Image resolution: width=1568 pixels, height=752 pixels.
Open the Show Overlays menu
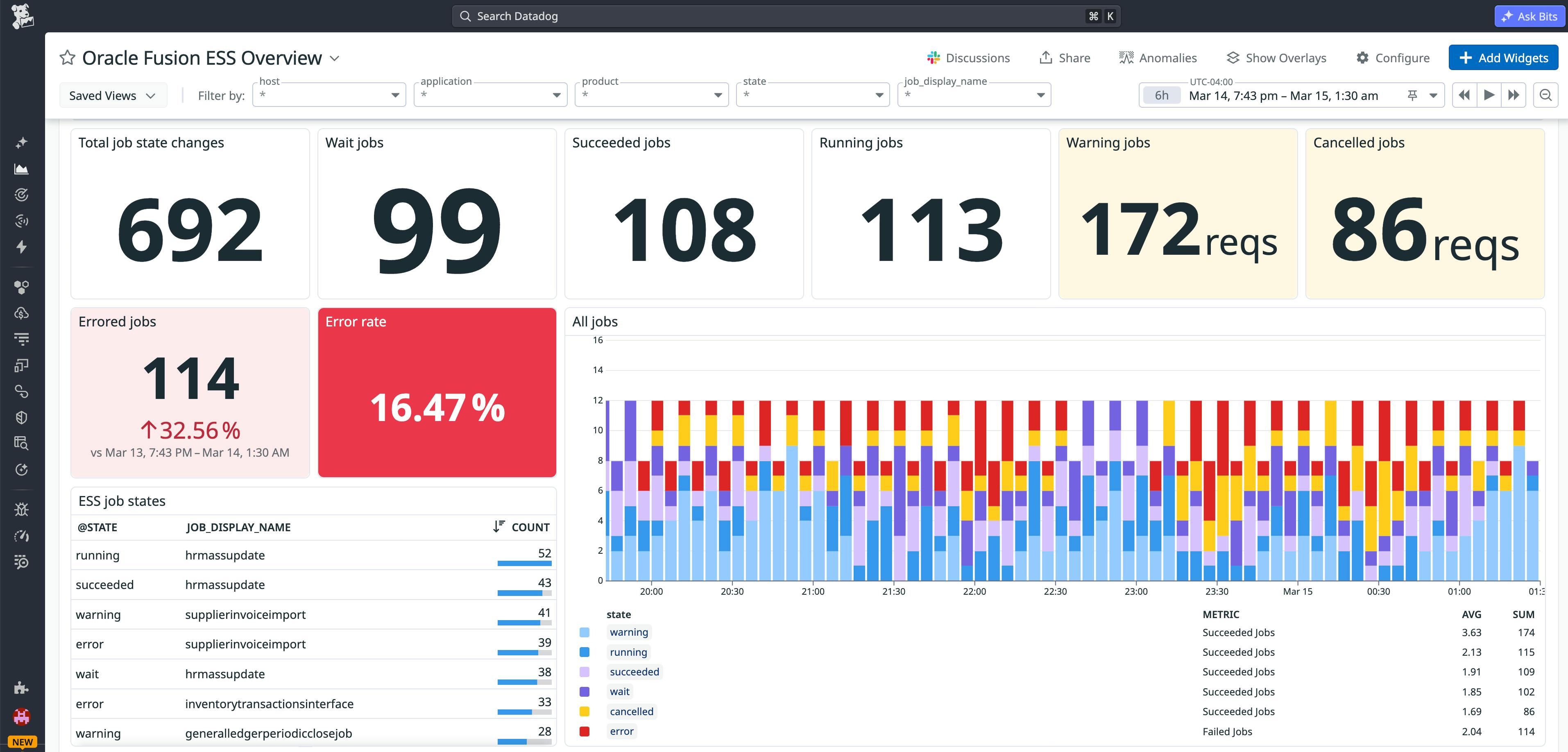[x=1276, y=58]
